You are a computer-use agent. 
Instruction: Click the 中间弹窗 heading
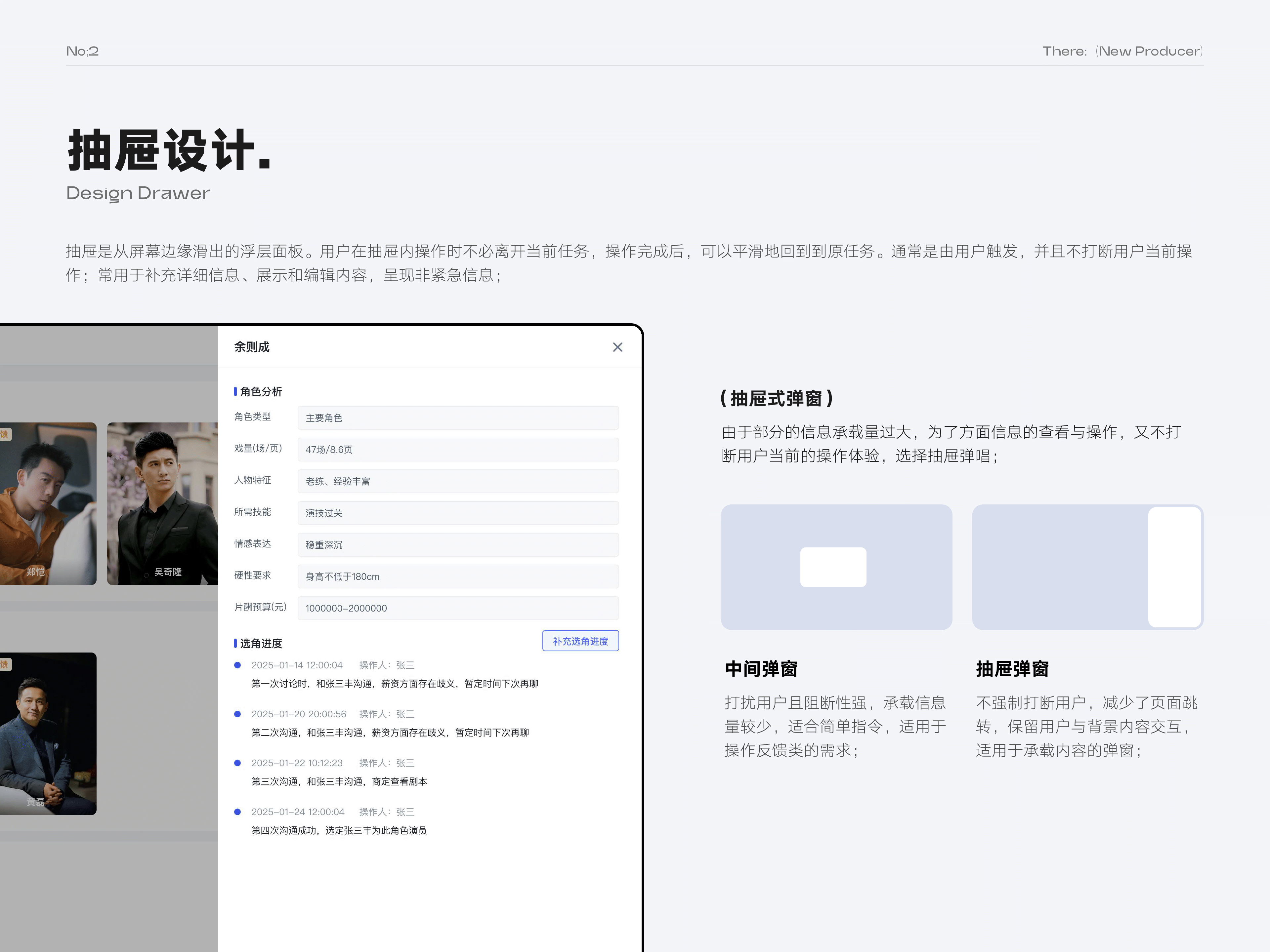[761, 668]
